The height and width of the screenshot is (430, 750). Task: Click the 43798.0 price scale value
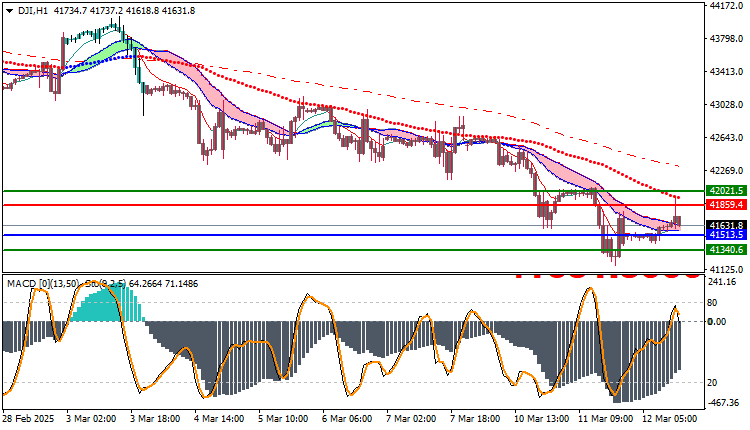[727, 38]
